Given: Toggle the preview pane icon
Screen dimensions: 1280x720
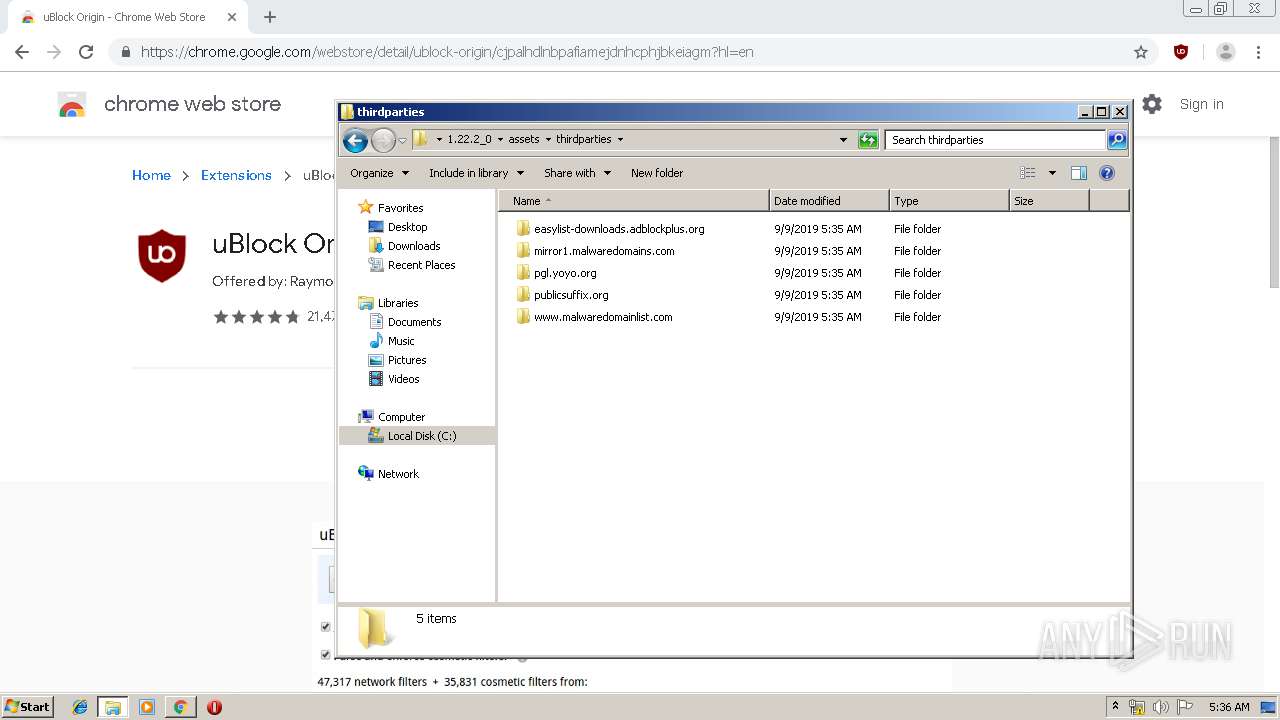Looking at the screenshot, I should pyautogui.click(x=1078, y=173).
